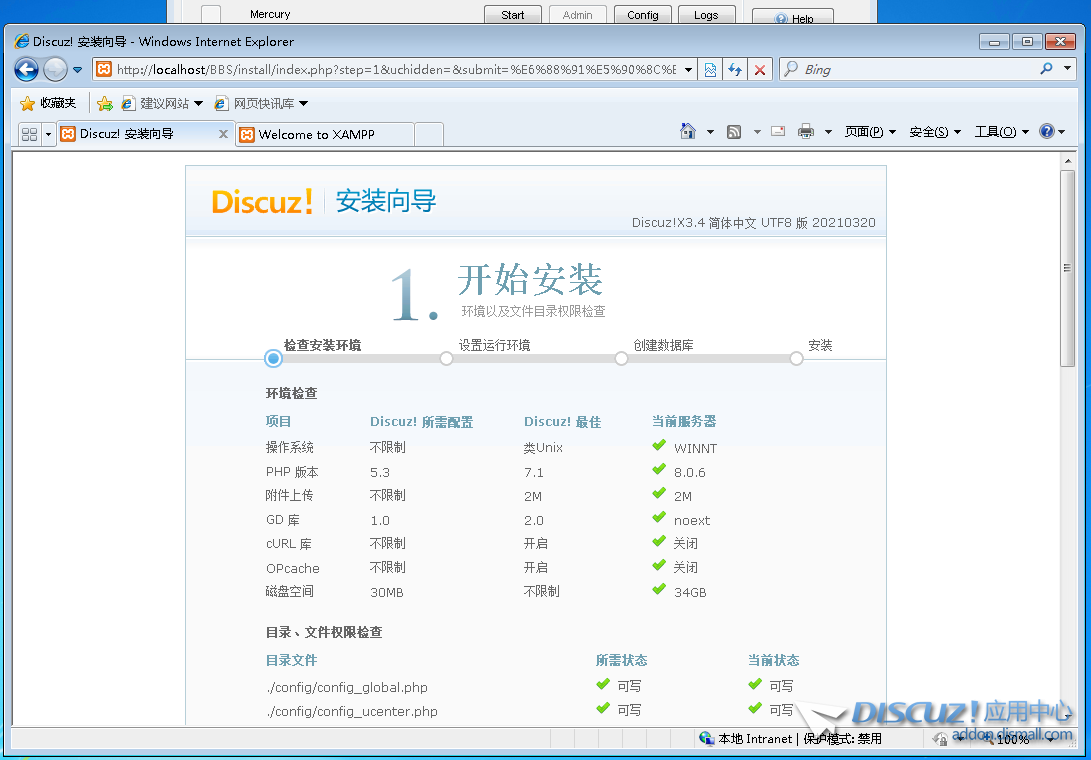Click the Bing search magnifier button
Image resolution: width=1091 pixels, height=760 pixels.
(1046, 69)
